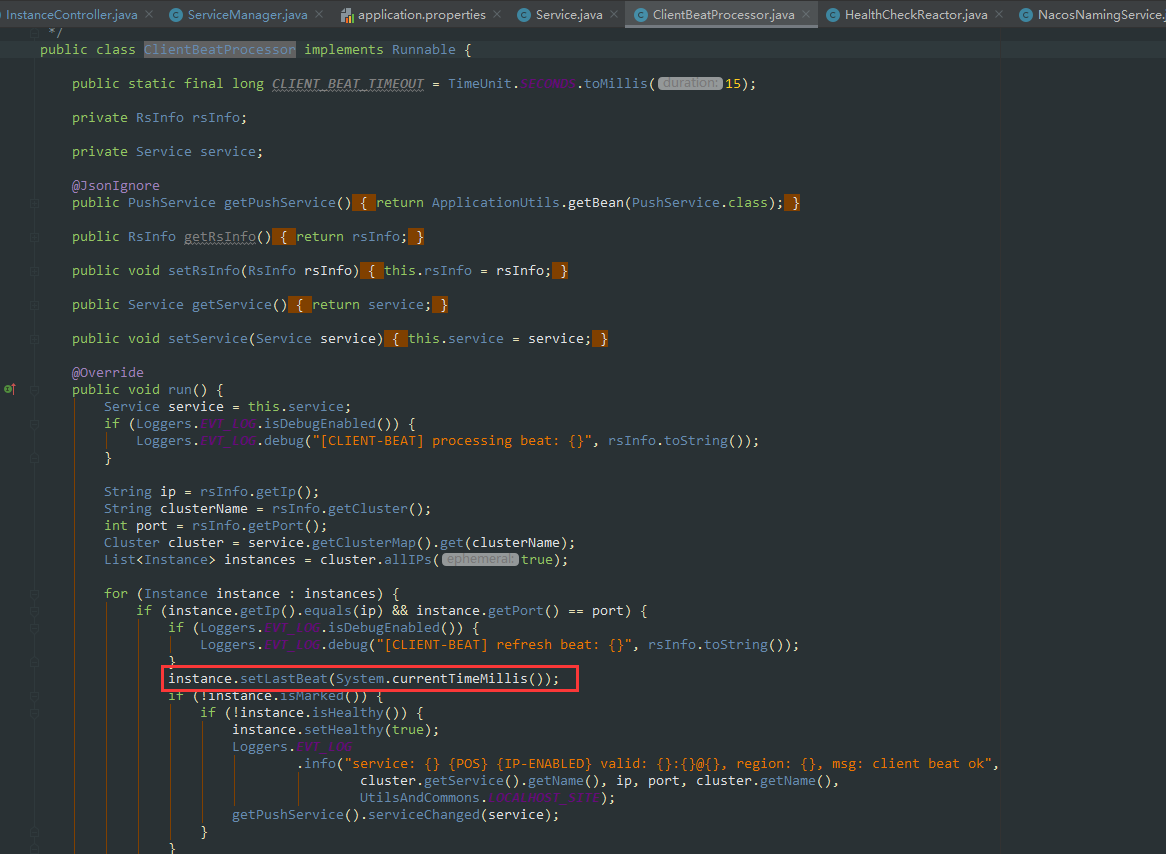This screenshot has height=854, width=1166.
Task: Close the HealthCheckReactor.java tab
Action: coord(999,14)
